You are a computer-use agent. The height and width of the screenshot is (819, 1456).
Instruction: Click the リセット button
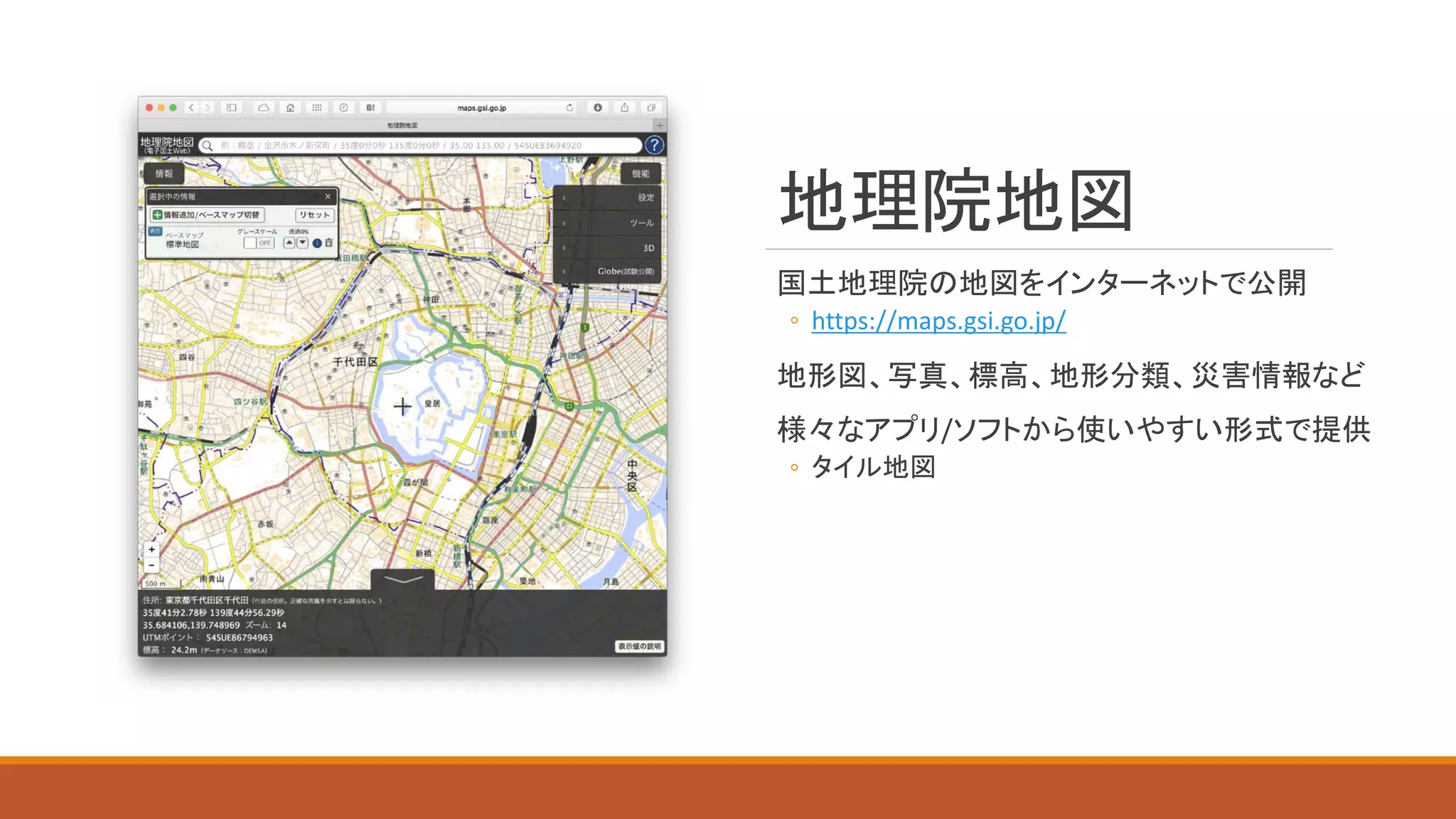point(314,215)
